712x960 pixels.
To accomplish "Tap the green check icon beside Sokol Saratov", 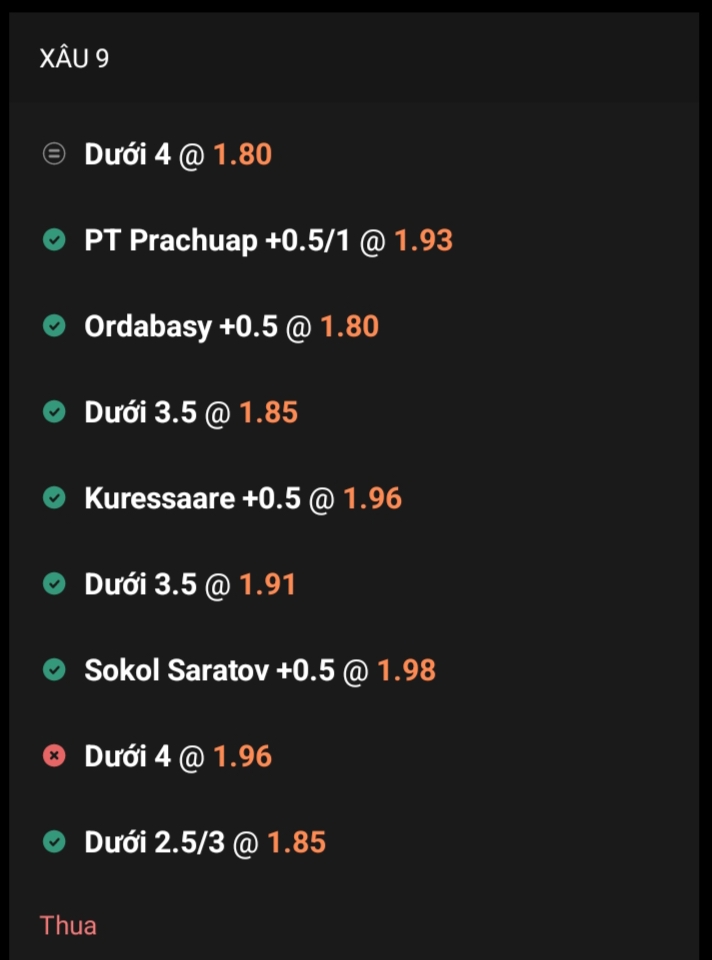I will pos(54,670).
